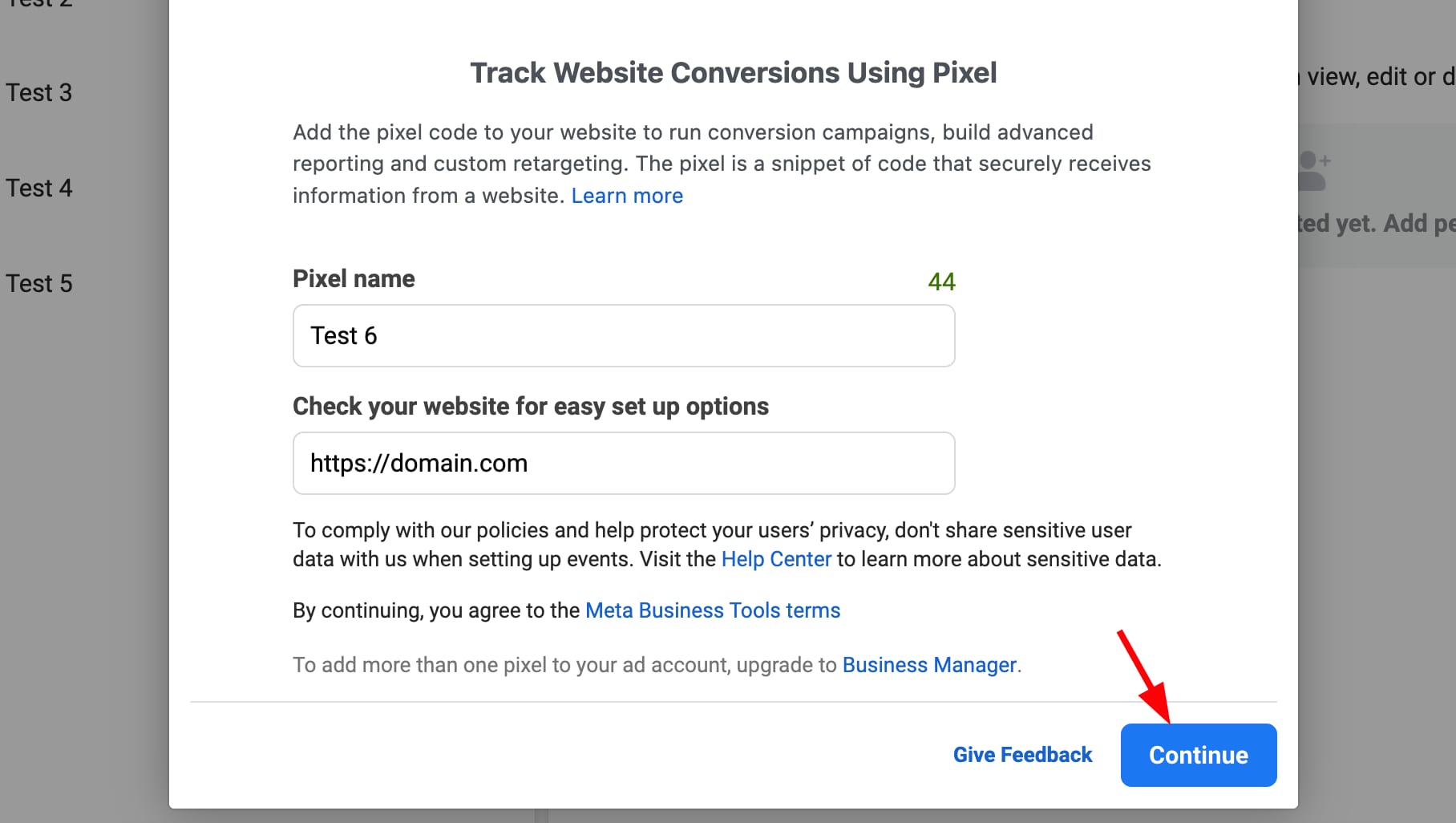Image resolution: width=1456 pixels, height=823 pixels.
Task: Focus the Pixel name field containing Test 6
Action: pos(624,335)
